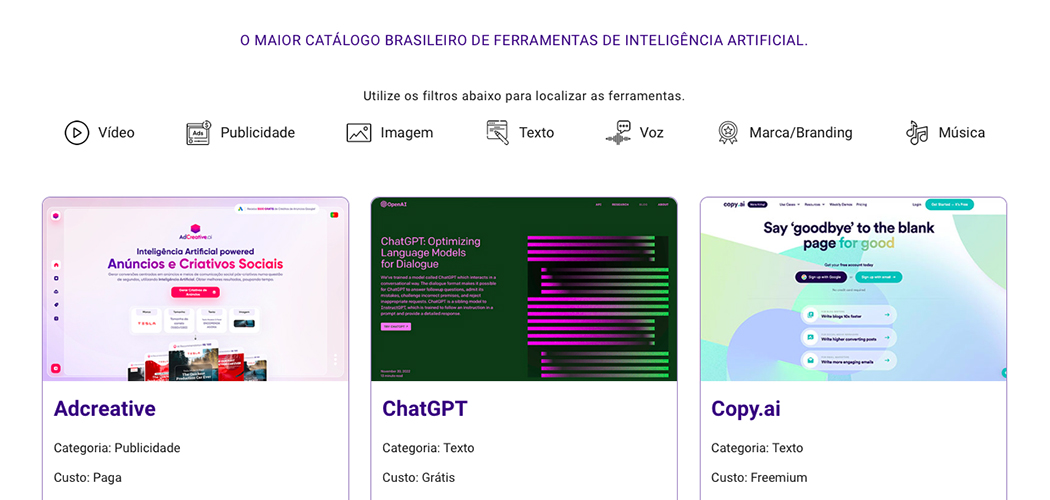Viewport: 1050px width, 500px height.
Task: Filter tools by Música label
Action: (x=962, y=133)
